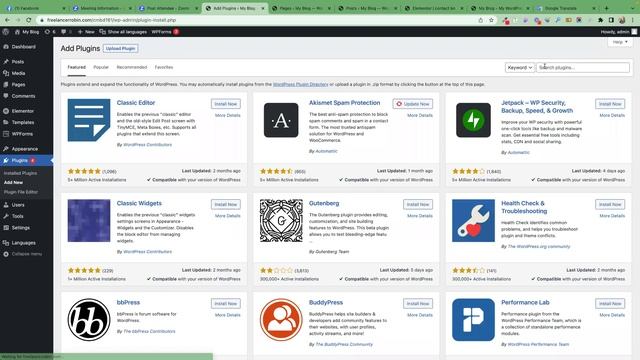Click the browser reload button

click(x=28, y=20)
